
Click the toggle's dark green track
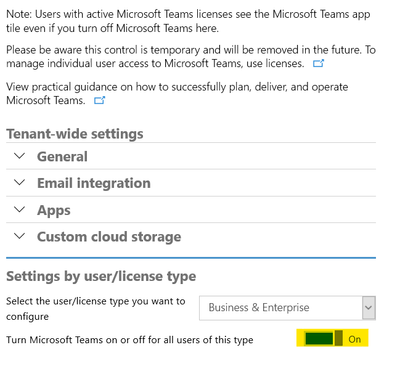[x=319, y=339]
